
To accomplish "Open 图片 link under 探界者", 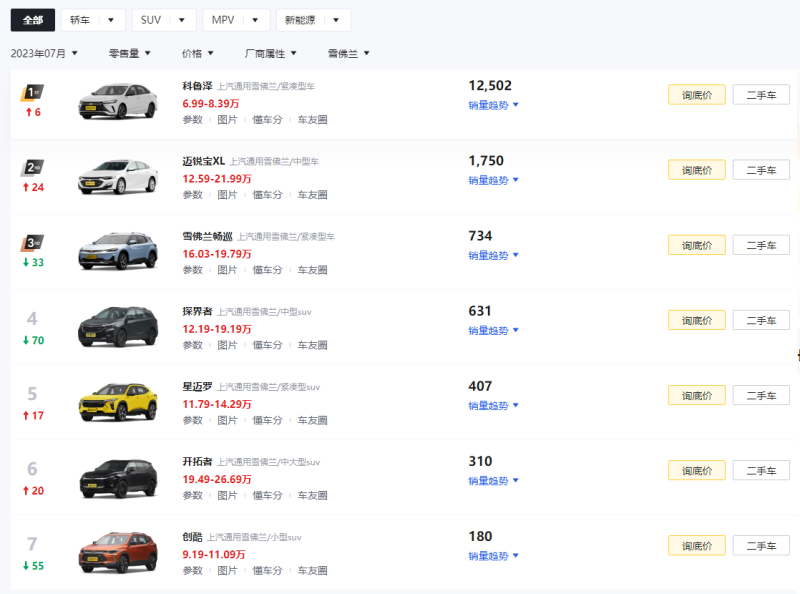I will pos(227,345).
